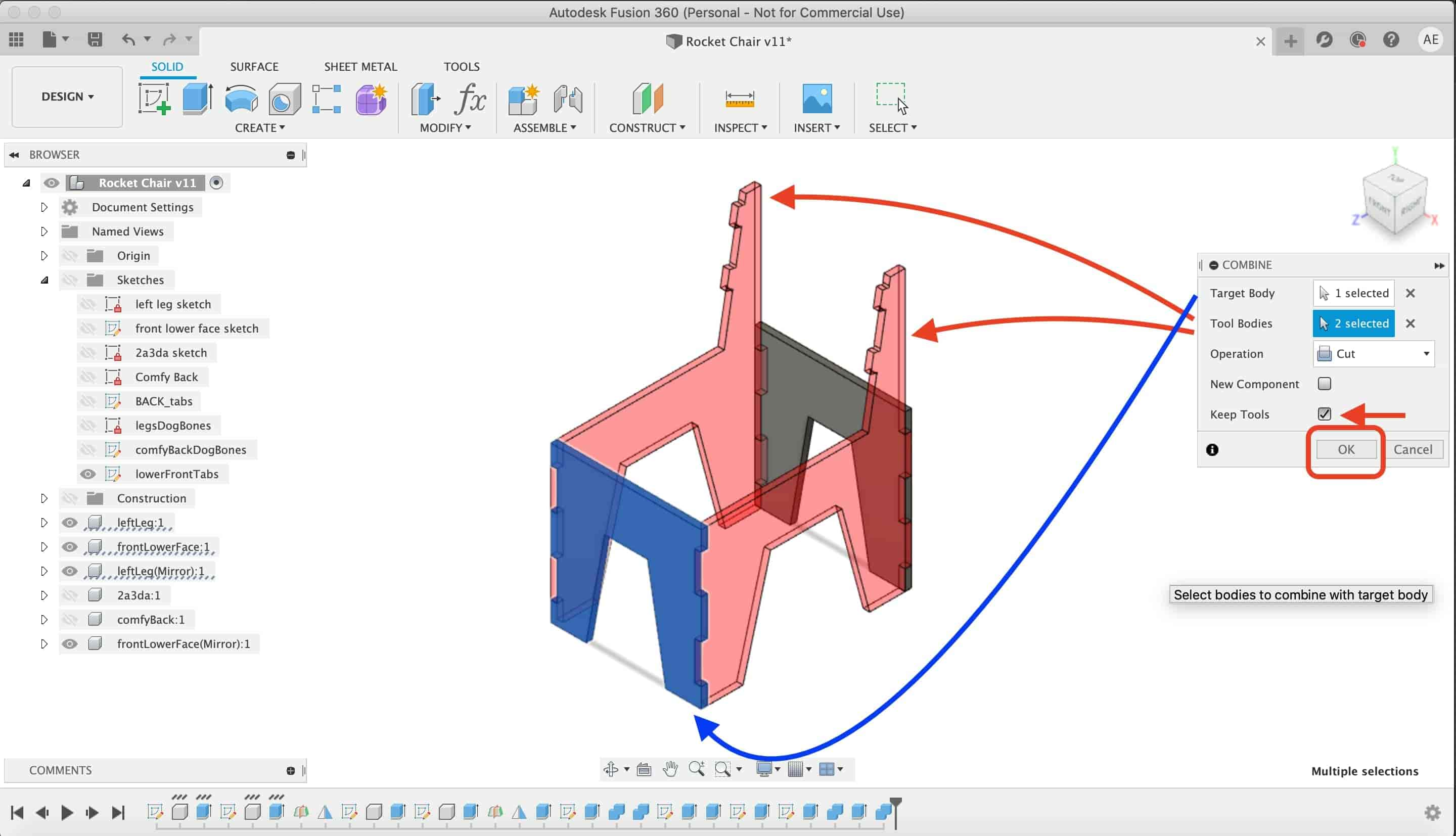This screenshot has width=1456, height=836.
Task: Open the ASSEMBLE menu
Action: click(x=544, y=127)
